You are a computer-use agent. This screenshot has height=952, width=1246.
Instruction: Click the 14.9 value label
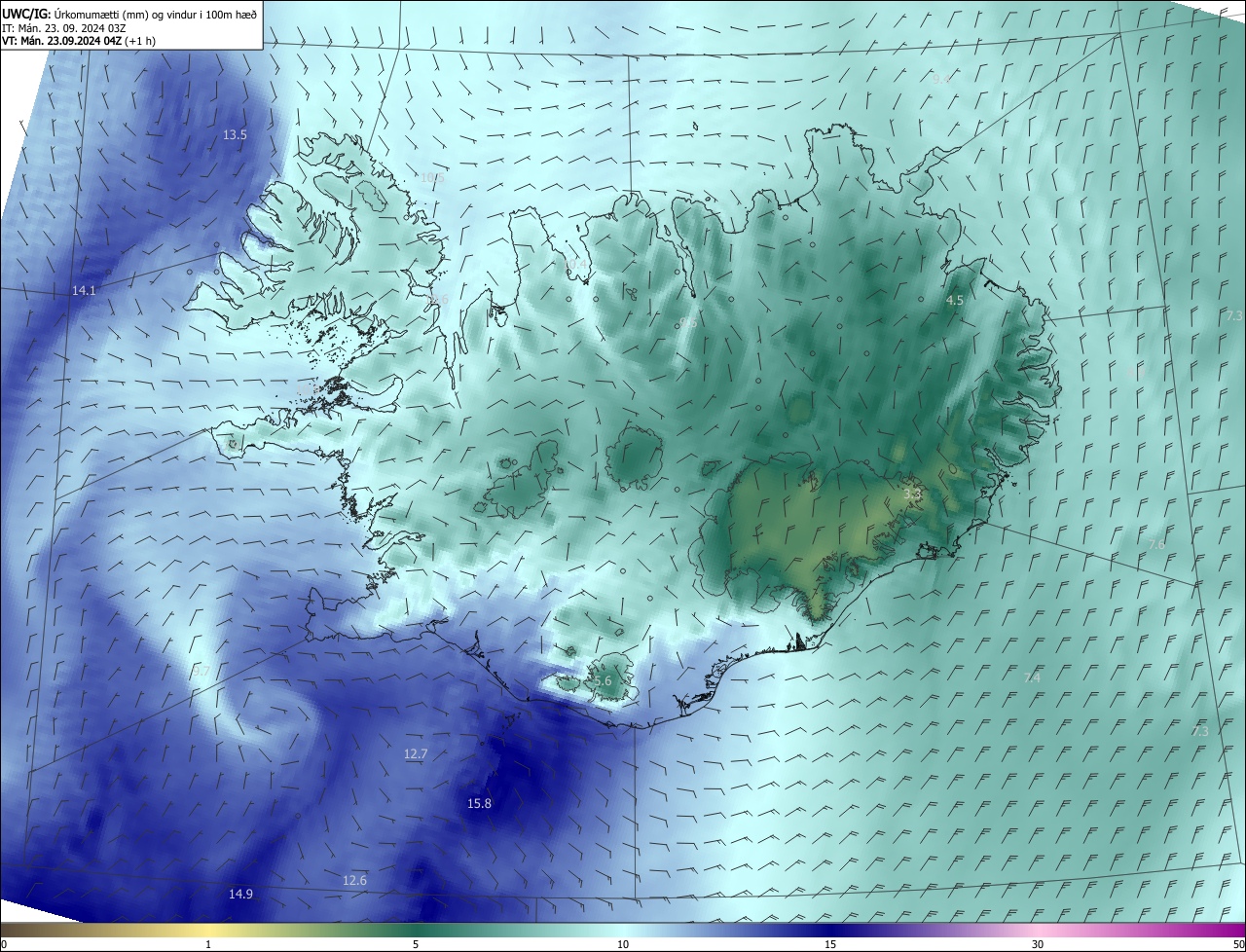(240, 895)
